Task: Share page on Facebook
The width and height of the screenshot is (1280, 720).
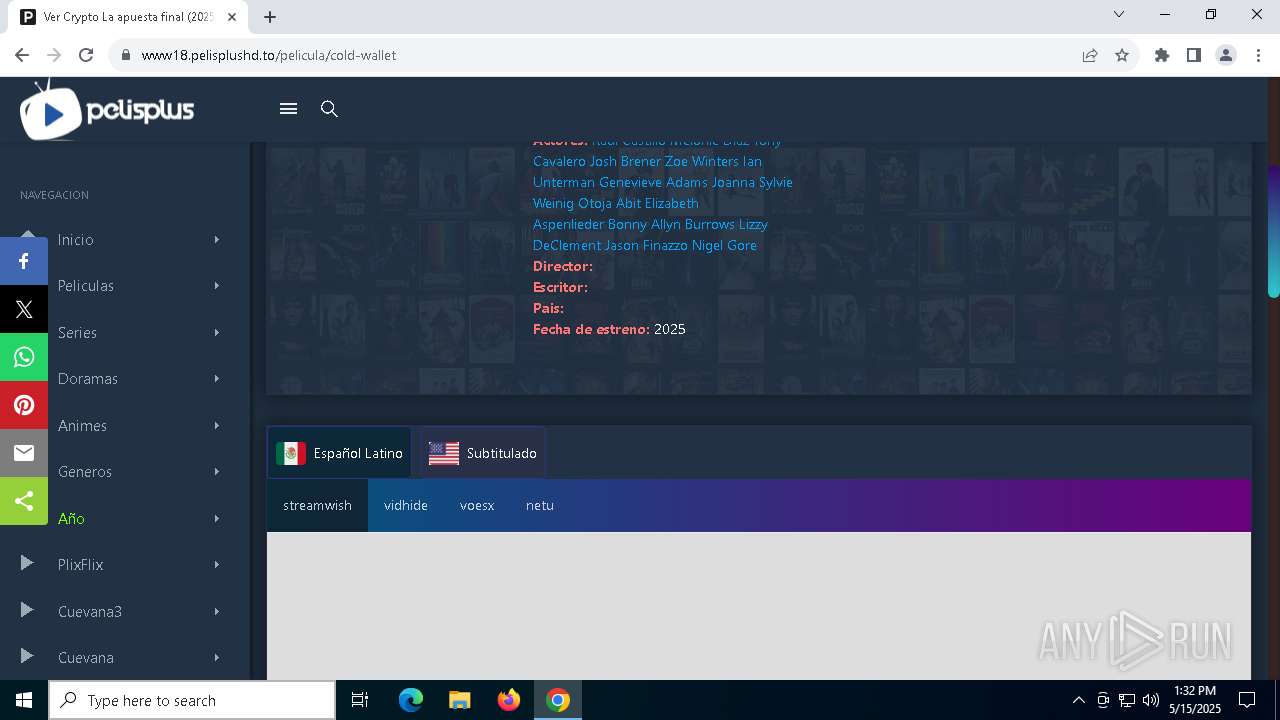Action: [24, 261]
